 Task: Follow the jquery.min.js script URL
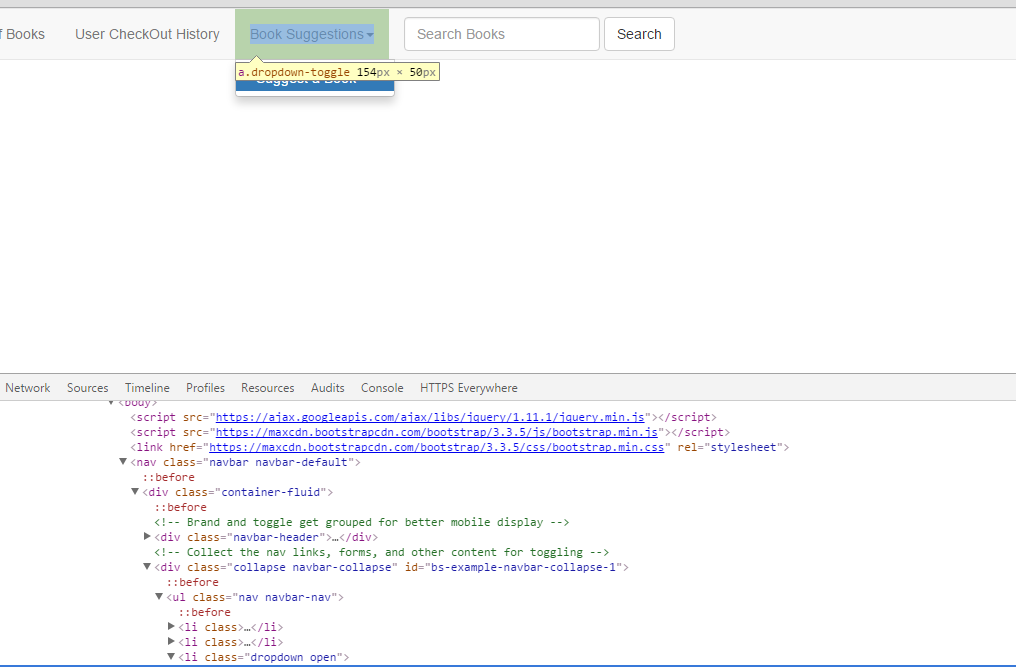[430, 417]
